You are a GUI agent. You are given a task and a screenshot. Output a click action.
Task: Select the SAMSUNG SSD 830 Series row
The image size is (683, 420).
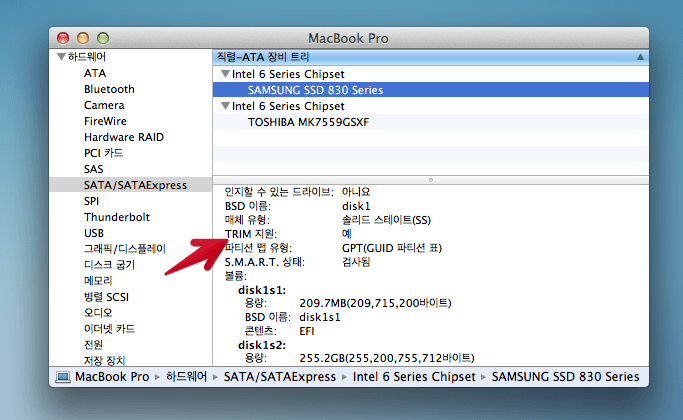click(x=431, y=90)
